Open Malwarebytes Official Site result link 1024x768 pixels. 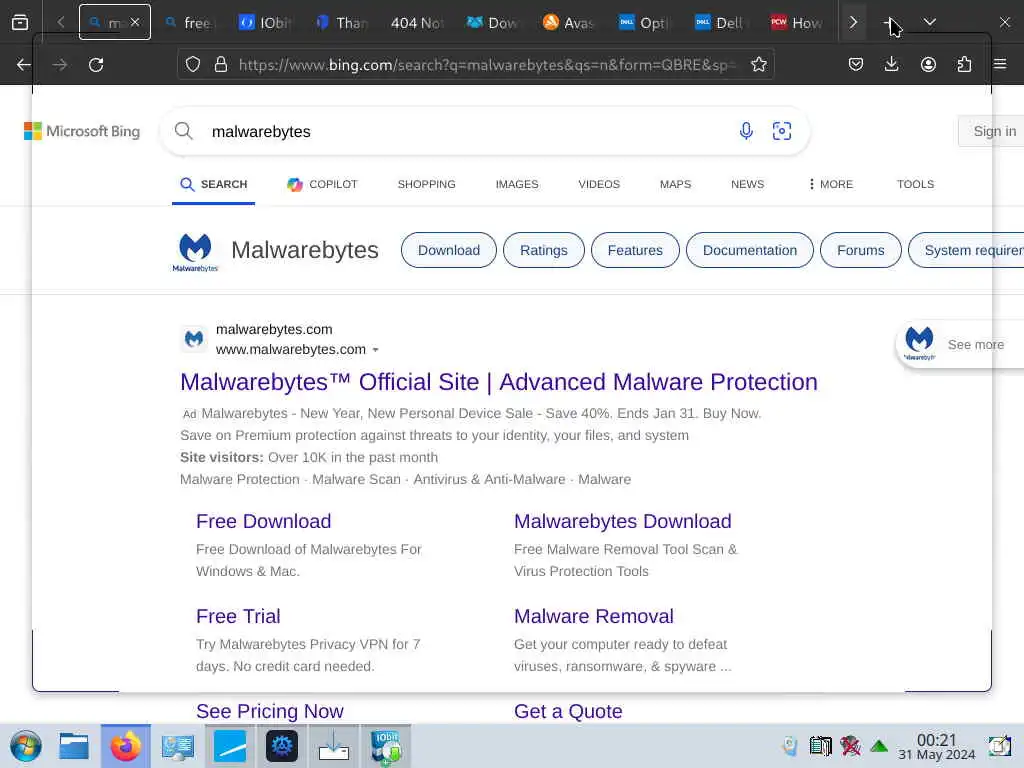click(499, 382)
